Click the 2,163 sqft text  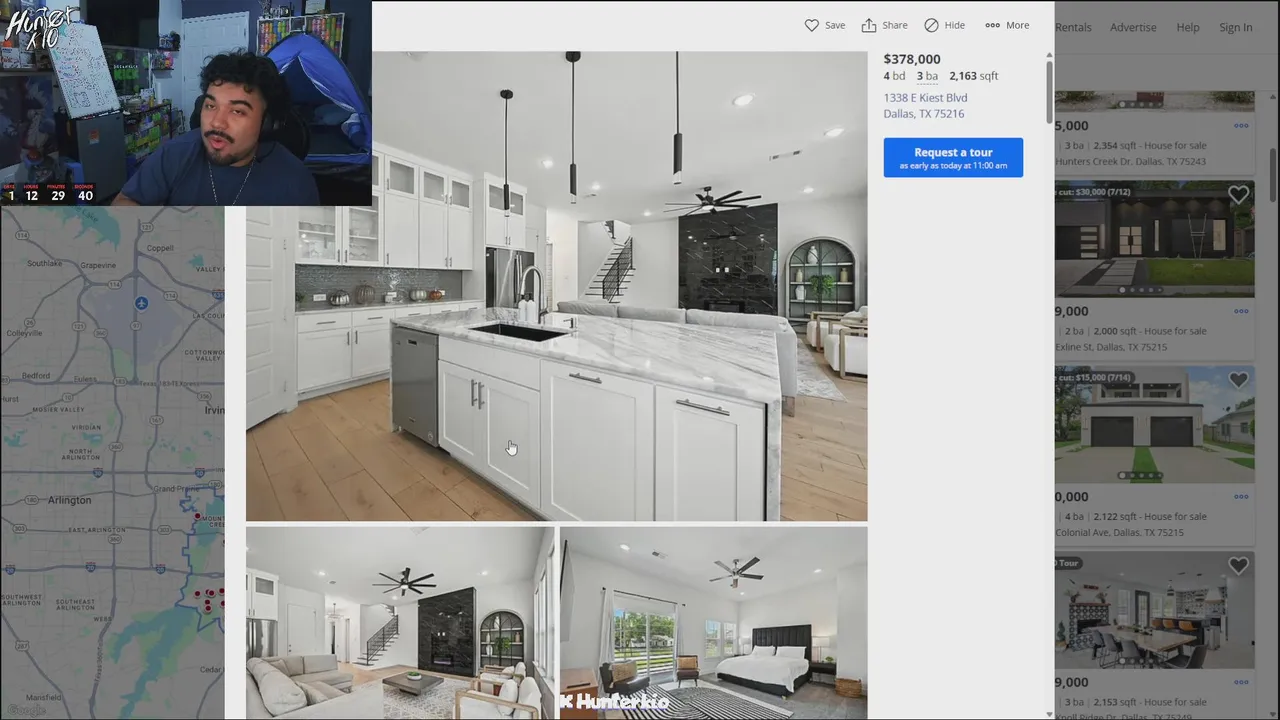click(973, 76)
